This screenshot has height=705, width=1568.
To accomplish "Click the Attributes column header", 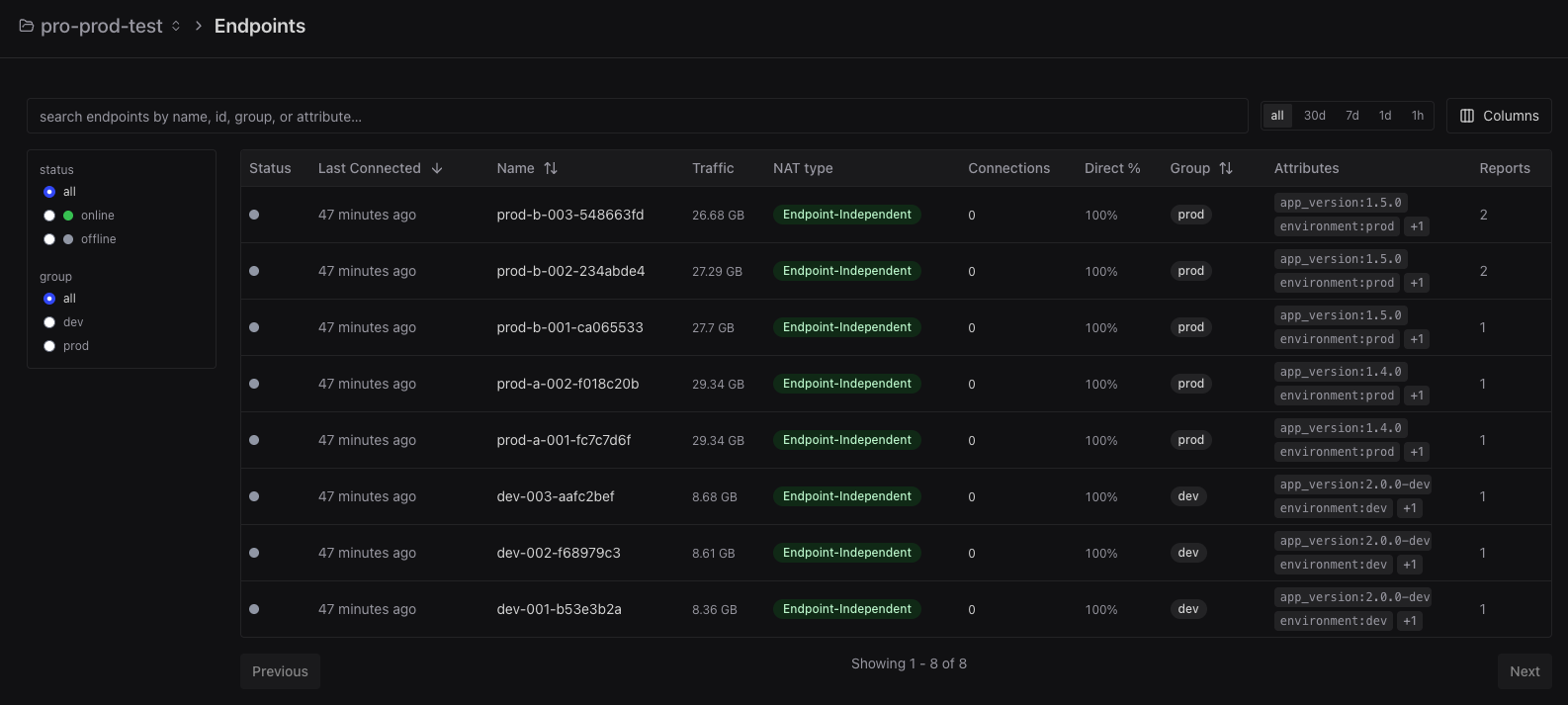I will [x=1306, y=168].
